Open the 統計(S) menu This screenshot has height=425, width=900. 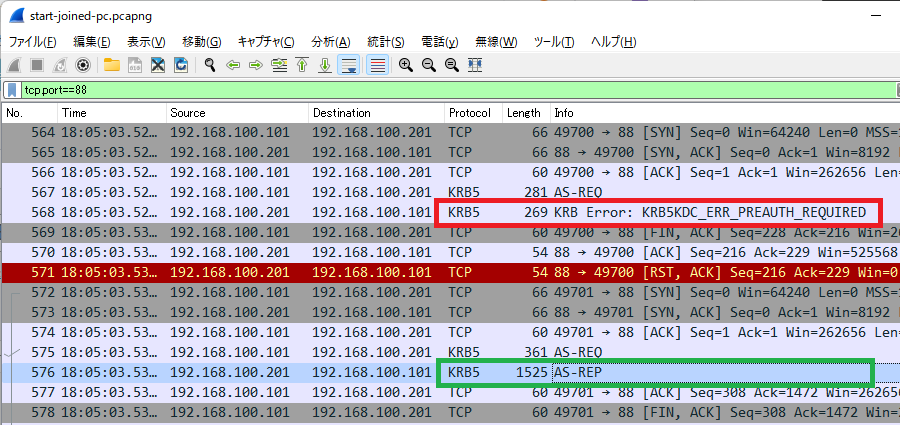click(x=385, y=42)
